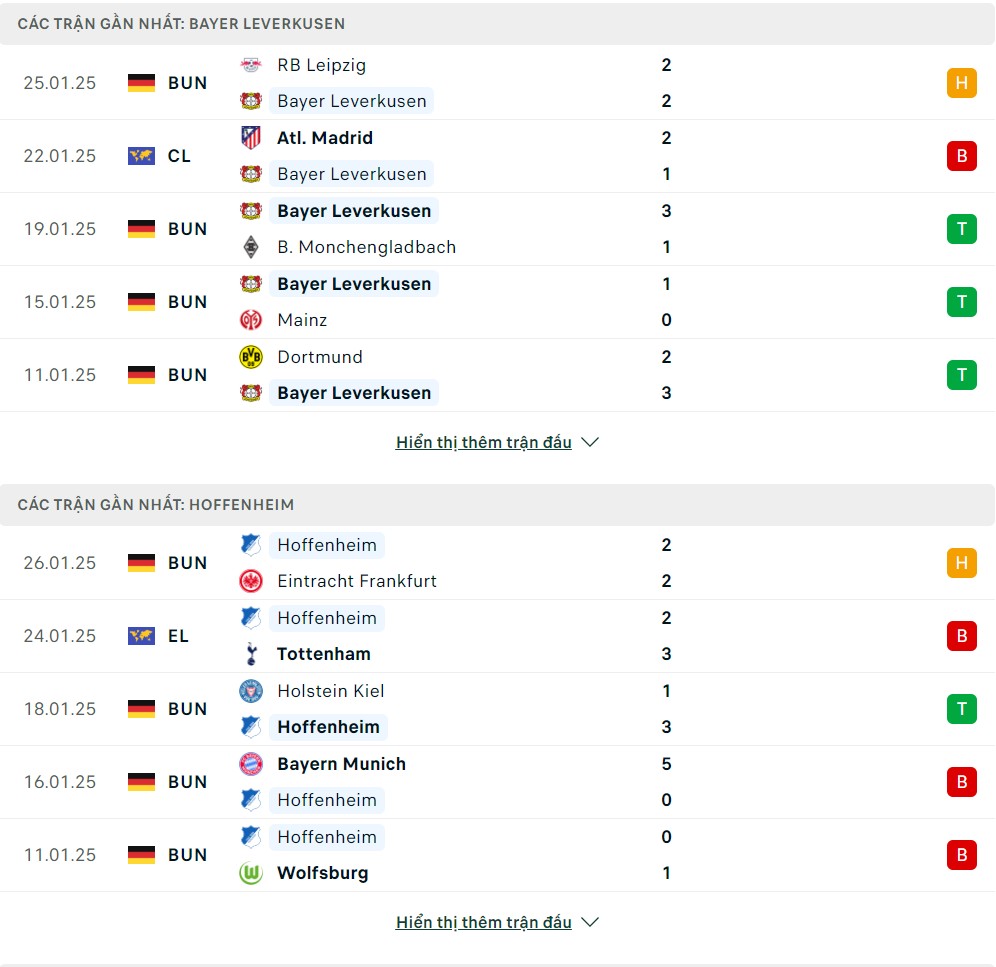This screenshot has width=996, height=967.
Task: Click the Mainz club logo
Action: 251,320
